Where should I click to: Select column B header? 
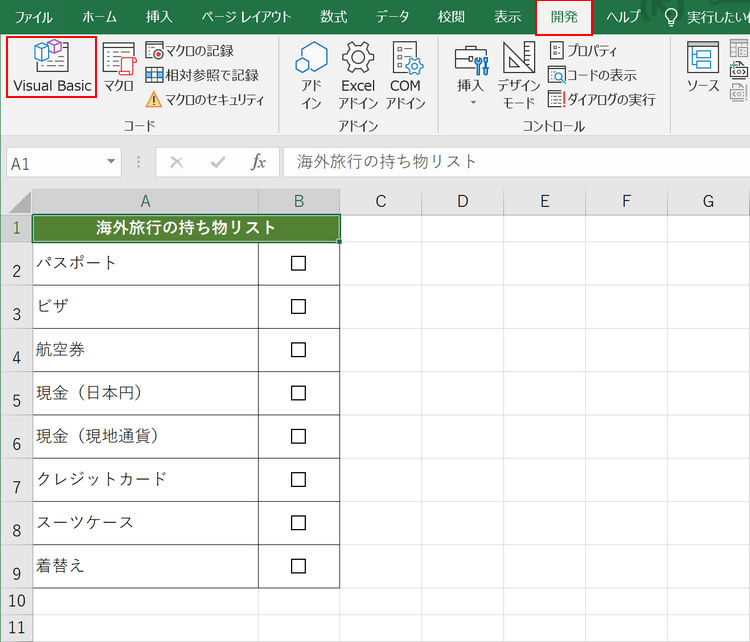coord(299,201)
